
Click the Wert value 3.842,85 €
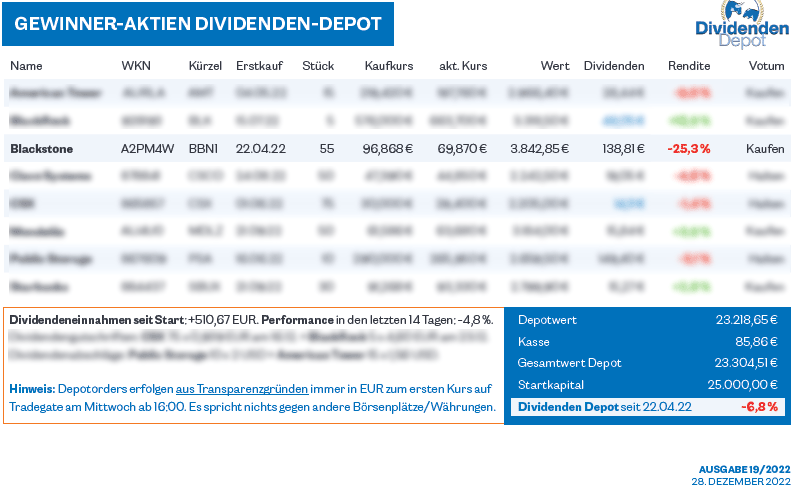pyautogui.click(x=540, y=149)
